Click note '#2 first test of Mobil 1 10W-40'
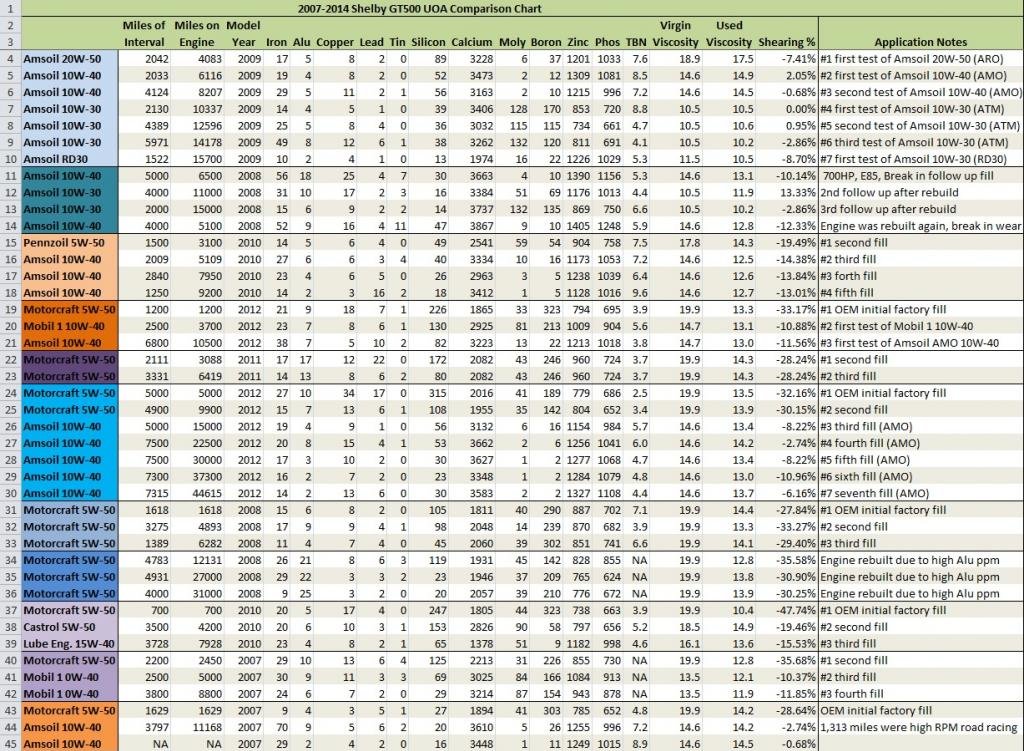This screenshot has height=751, width=1024. point(896,326)
